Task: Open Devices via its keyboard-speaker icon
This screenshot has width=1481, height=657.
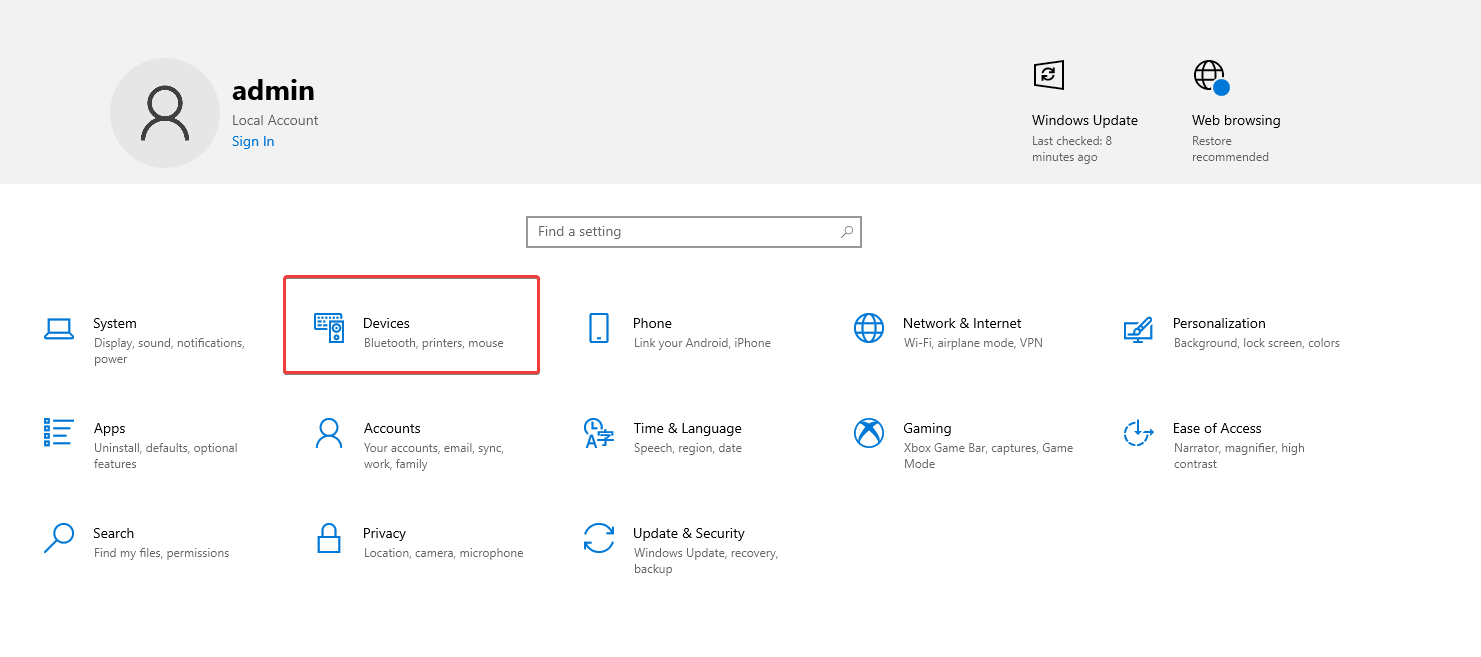Action: coord(329,328)
